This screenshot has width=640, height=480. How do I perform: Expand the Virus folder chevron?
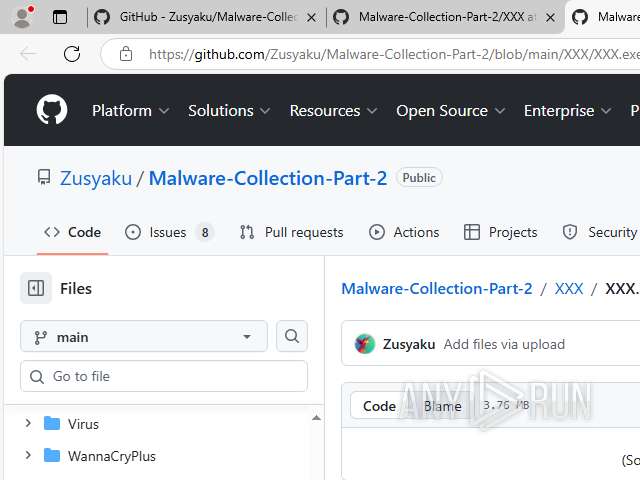click(28, 423)
